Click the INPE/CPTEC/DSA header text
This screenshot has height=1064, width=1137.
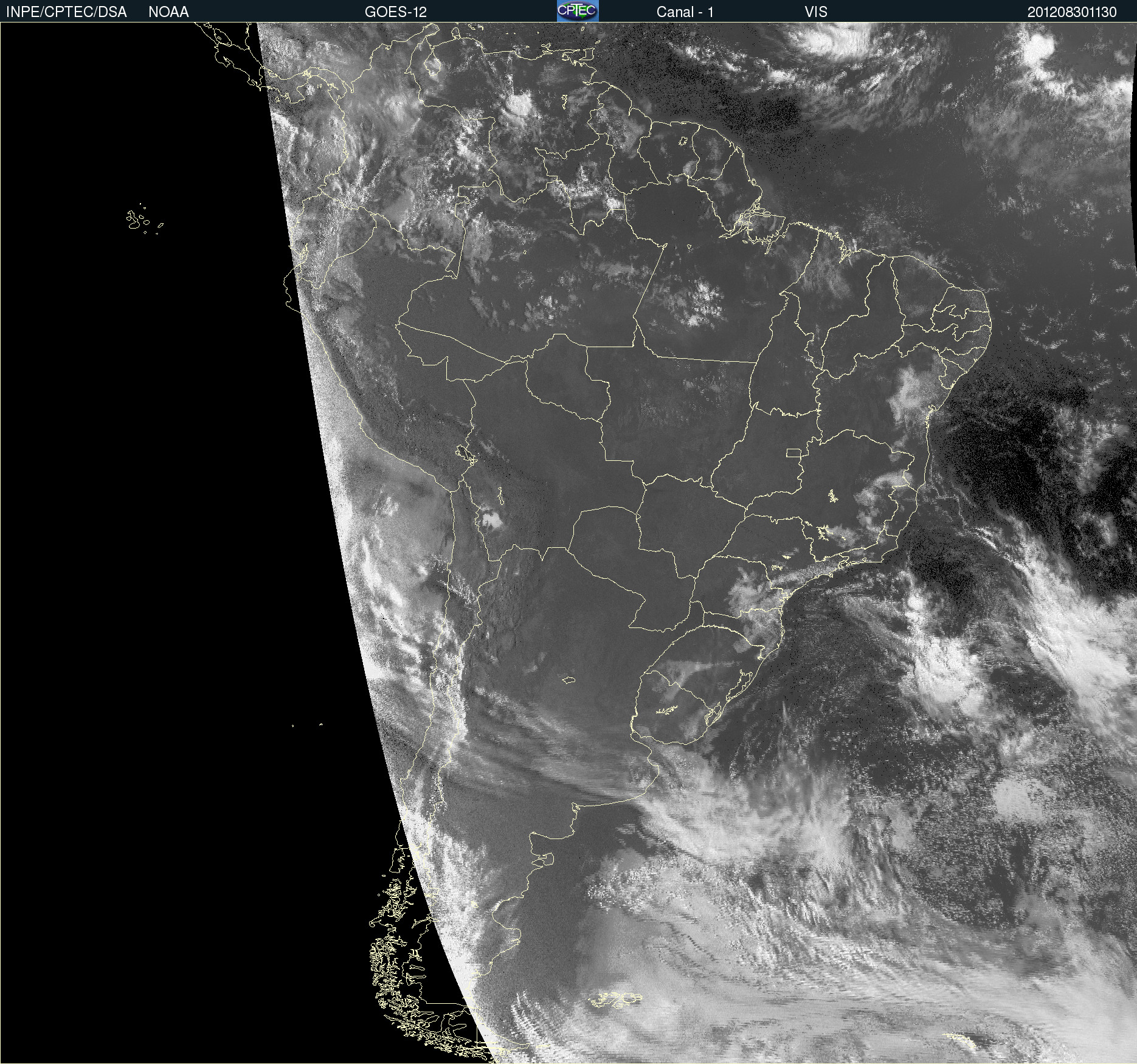click(66, 12)
